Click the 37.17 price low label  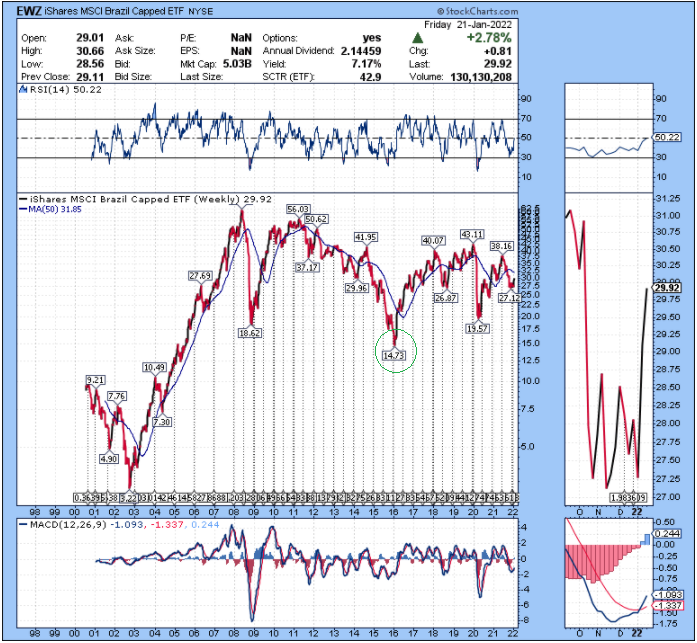307,267
